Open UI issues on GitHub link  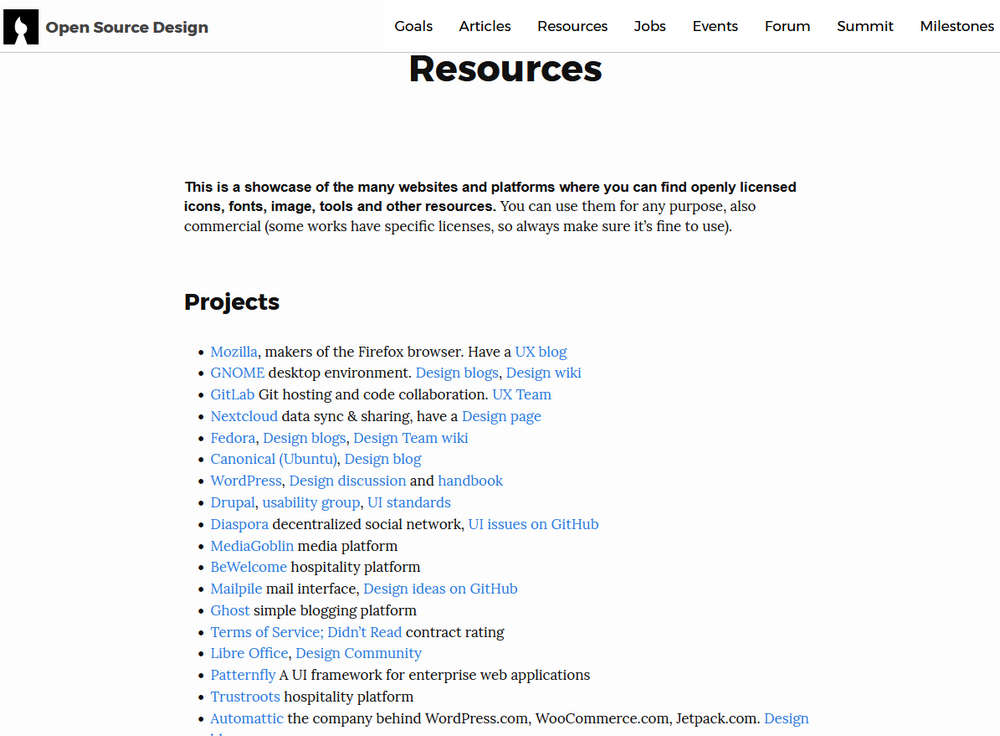click(x=533, y=524)
